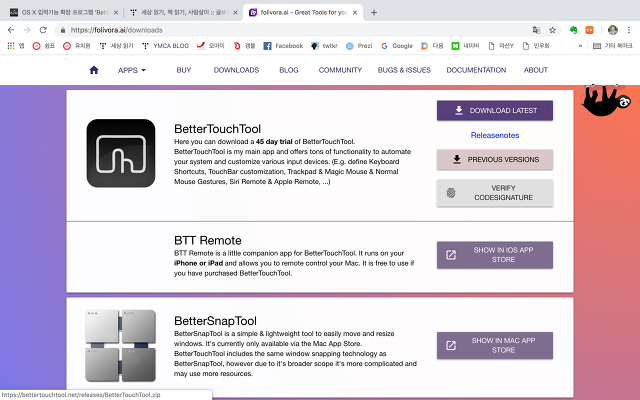This screenshot has height=400, width=640.
Task: Open the 경블 bookmark
Action: [x=244, y=46]
